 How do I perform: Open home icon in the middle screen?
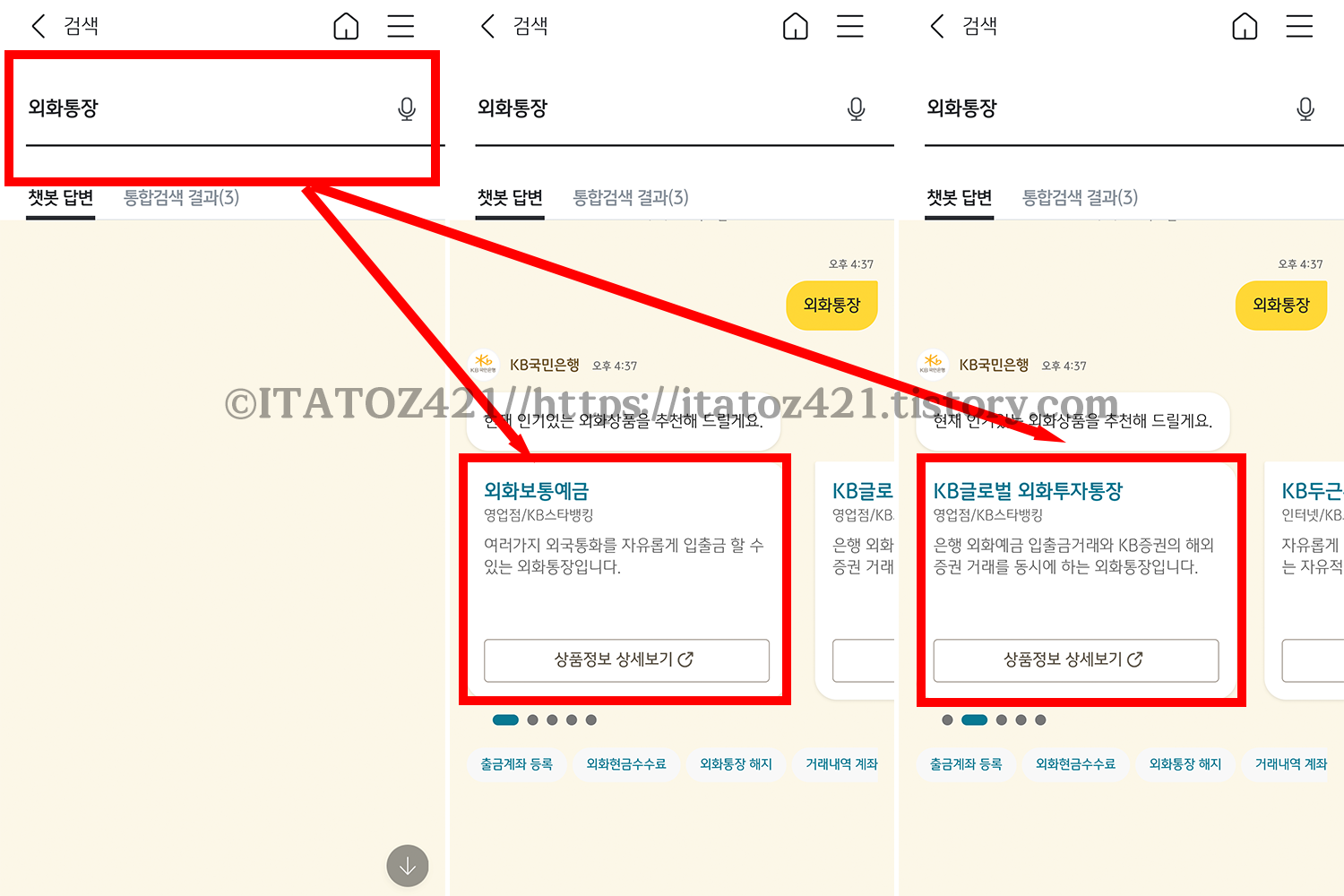coord(796,26)
